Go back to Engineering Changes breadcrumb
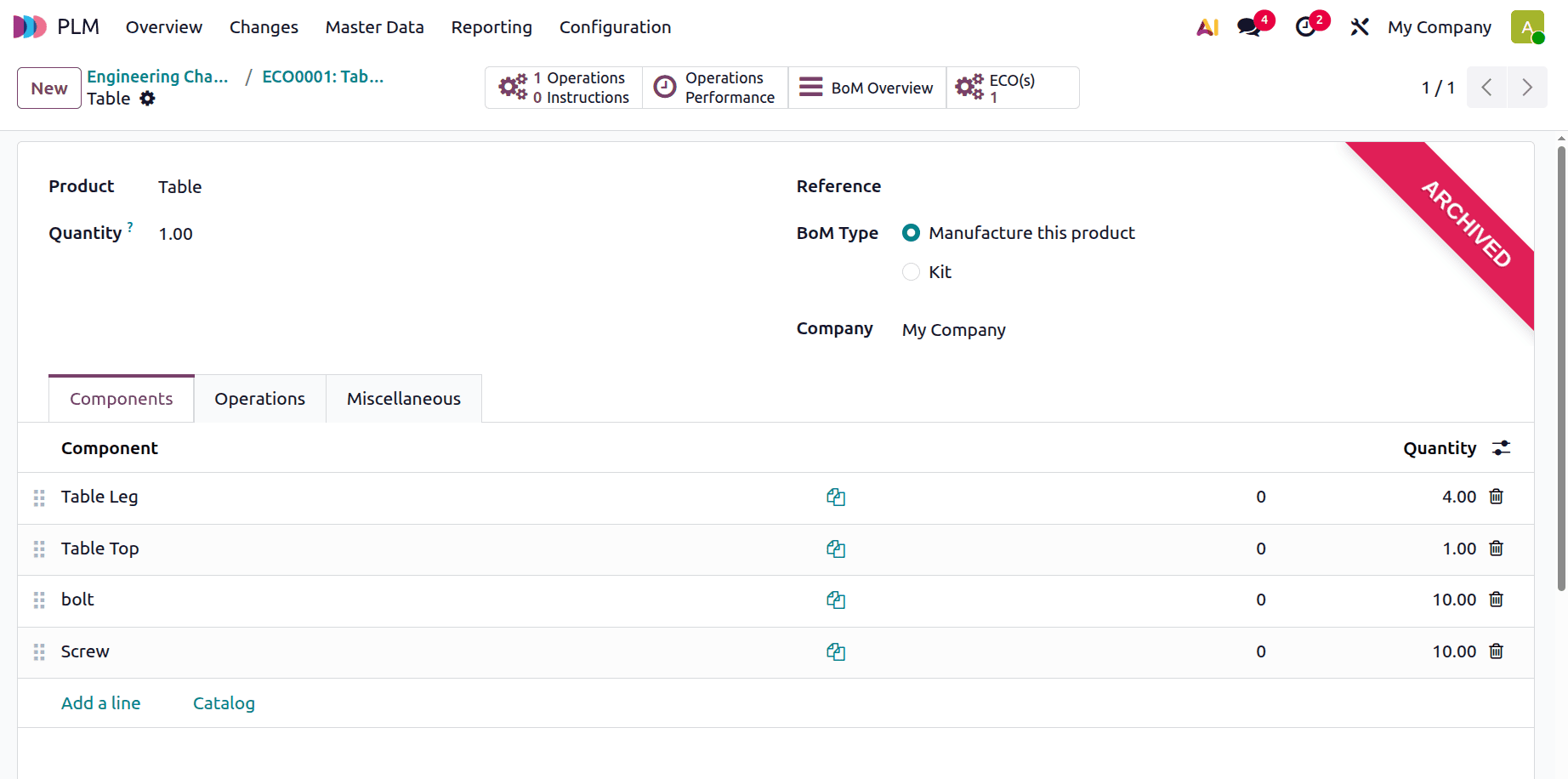Screen dimensions: 1568x779 coord(157,77)
